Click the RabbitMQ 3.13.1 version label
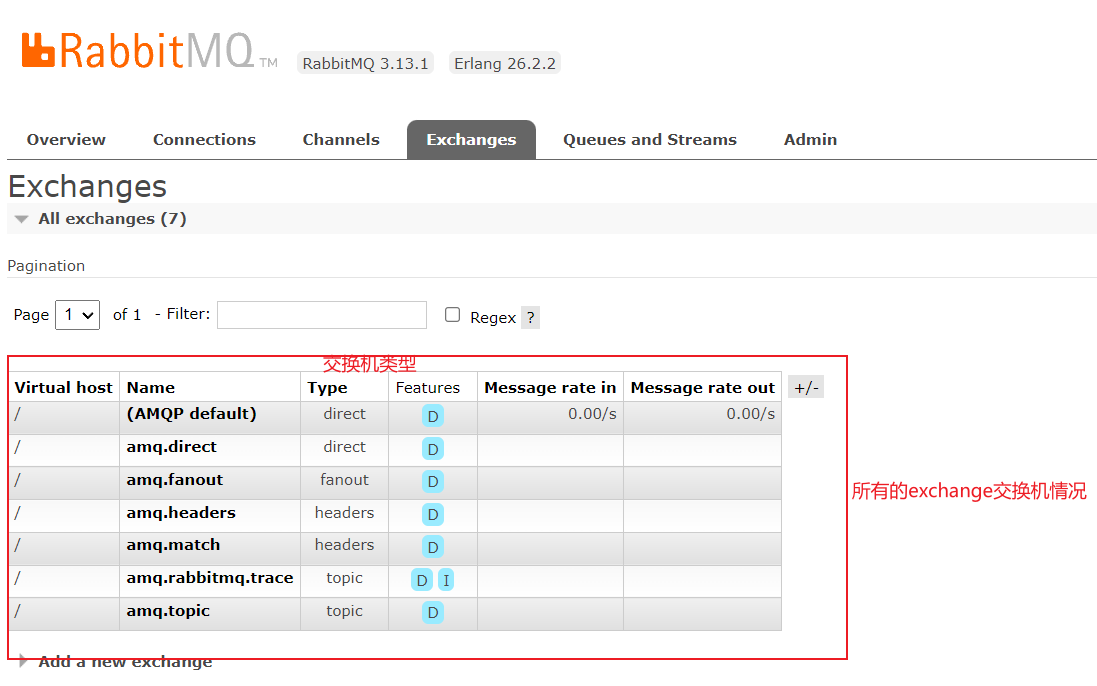 [x=365, y=63]
